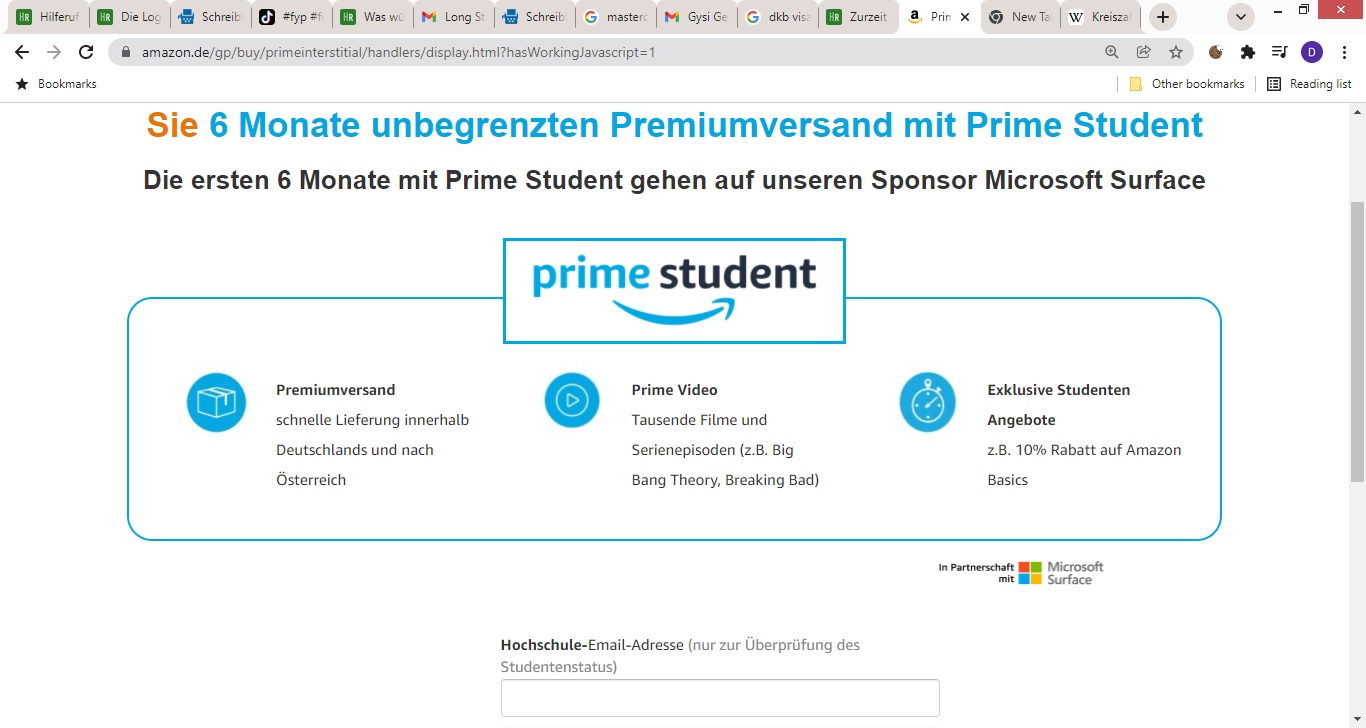Click the Hochschule email address input field
This screenshot has height=728, width=1366.
720,698
